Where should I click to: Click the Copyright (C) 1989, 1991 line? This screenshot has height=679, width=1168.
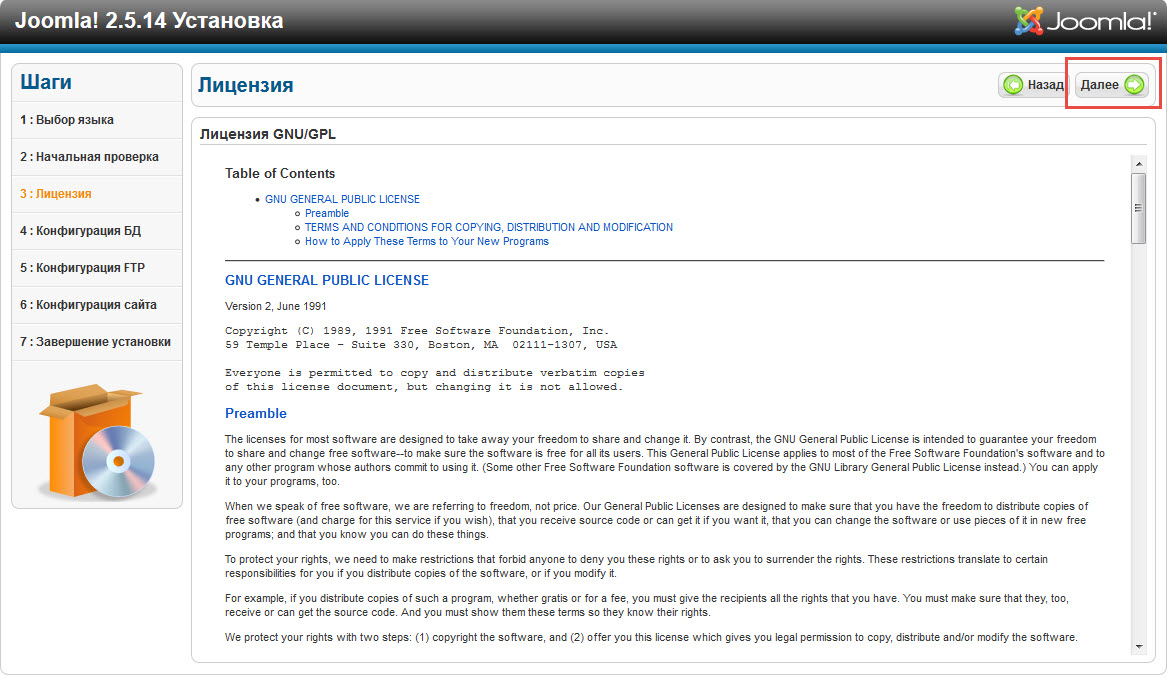click(417, 331)
